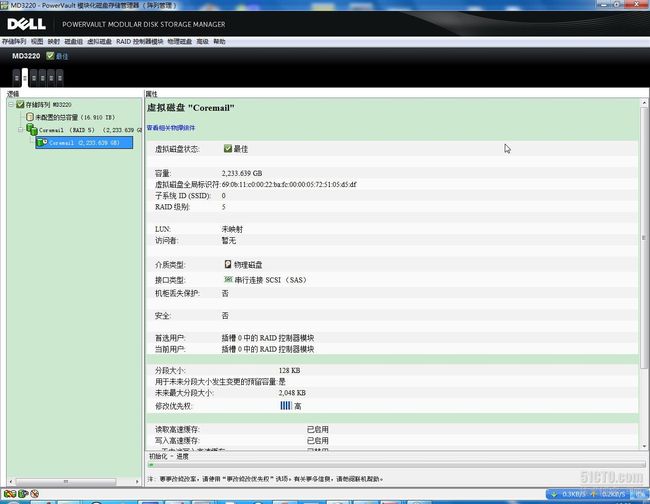Click the 读取高速缓存 已启用 value

tap(318, 429)
